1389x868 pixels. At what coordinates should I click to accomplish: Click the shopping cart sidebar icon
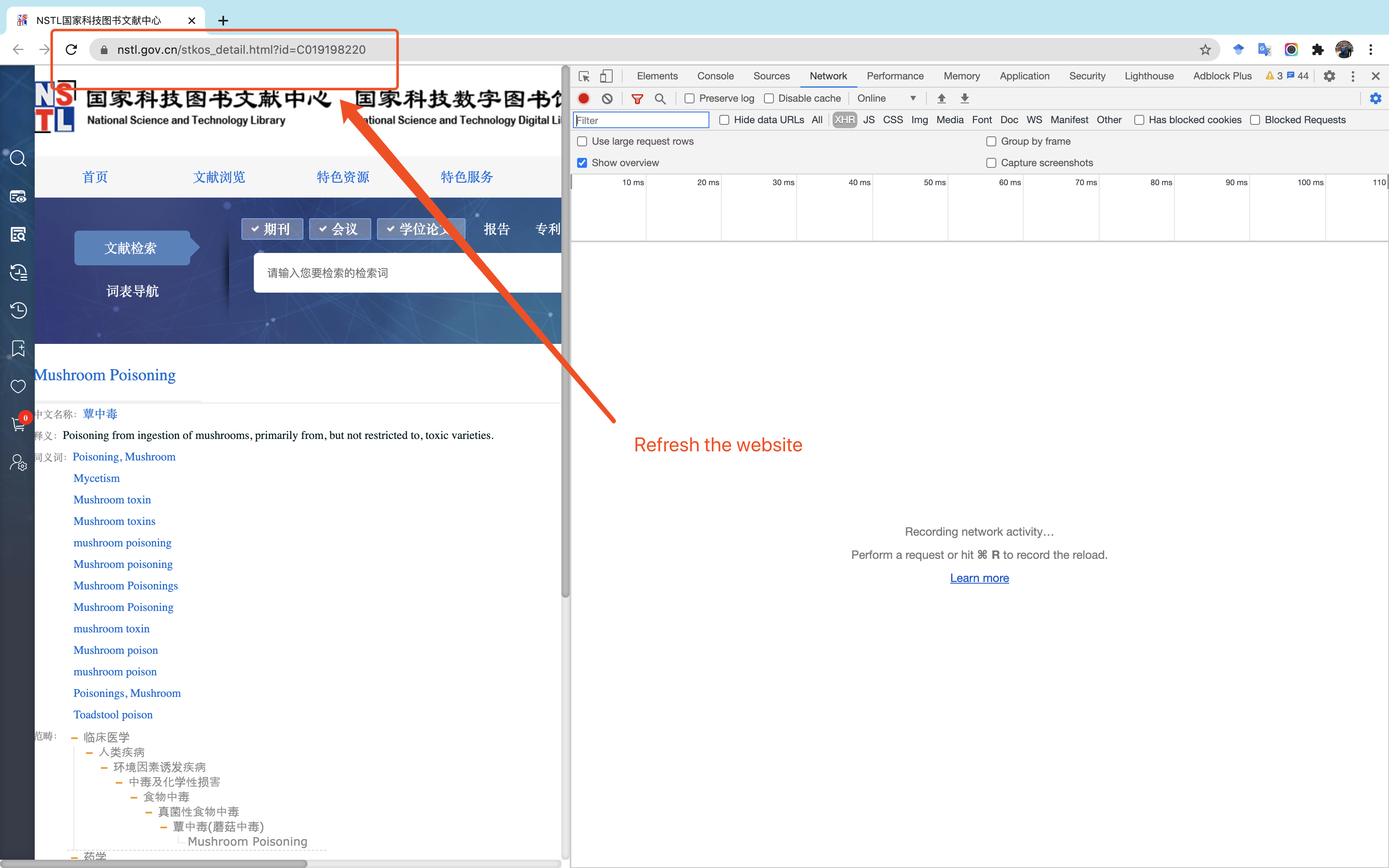click(x=18, y=425)
